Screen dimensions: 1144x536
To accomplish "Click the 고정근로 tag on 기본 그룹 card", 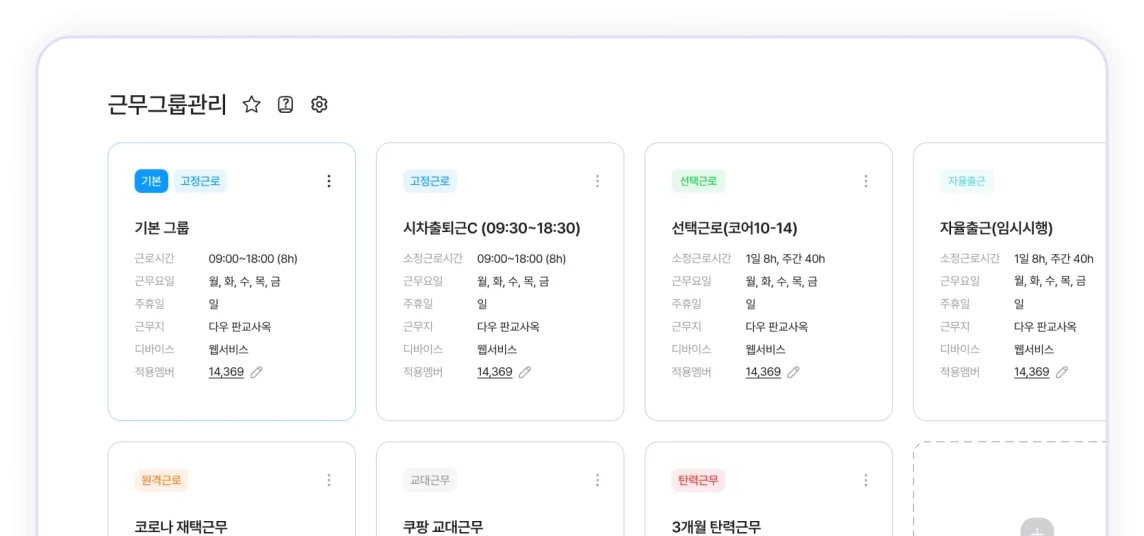I will 201,182.
